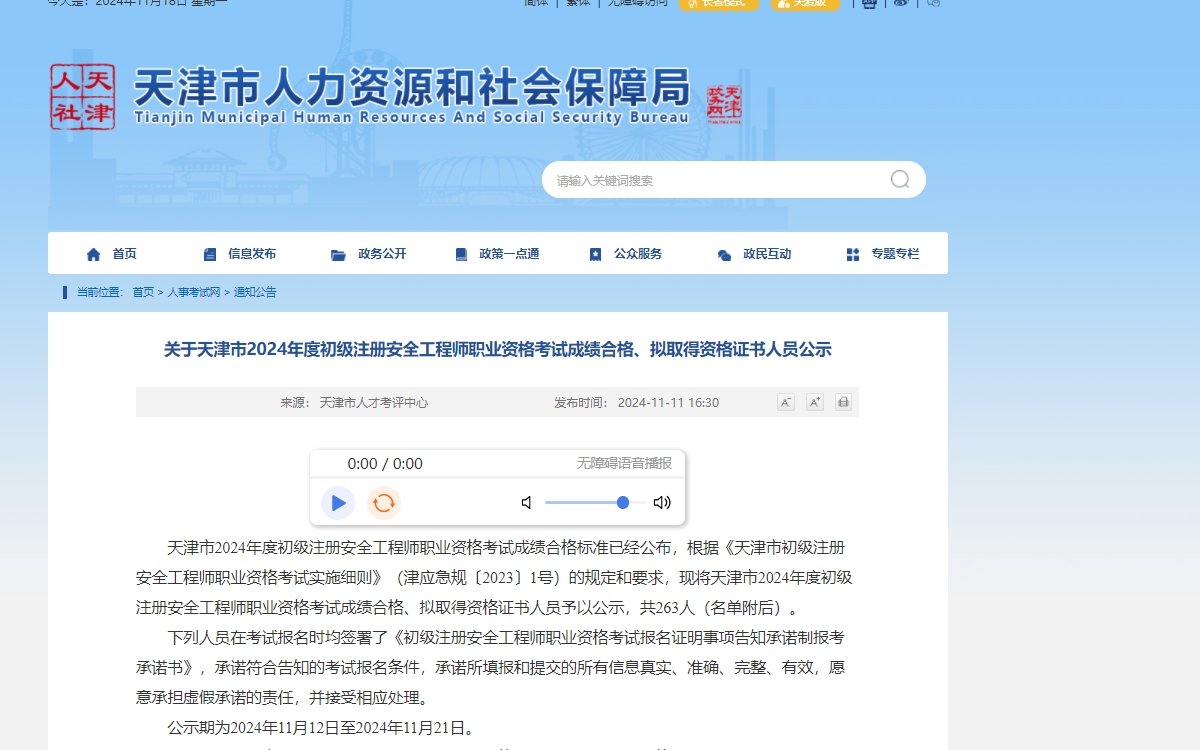Click the print icon in the article toolbar
1200x750 pixels.
click(843, 401)
